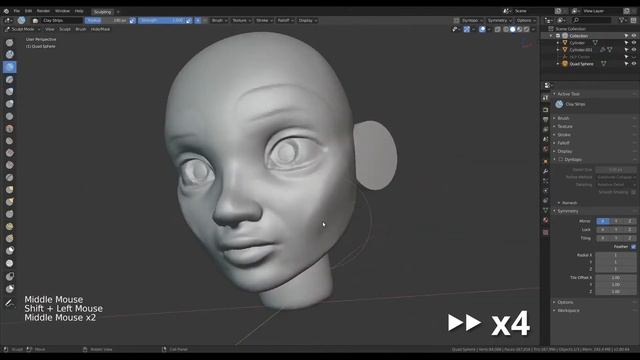640x360 pixels.
Task: Switch viewport to rendered shading mode
Action: pyautogui.click(x=527, y=29)
